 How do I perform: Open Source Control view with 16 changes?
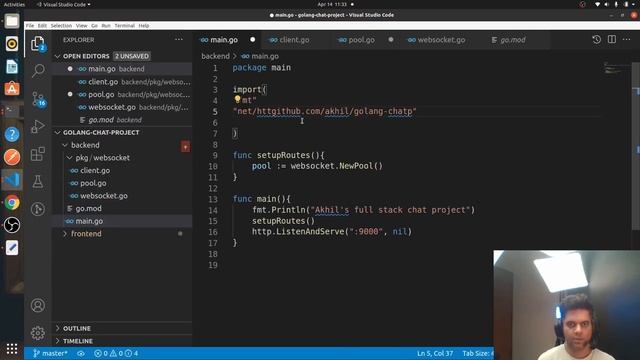click(x=38, y=99)
